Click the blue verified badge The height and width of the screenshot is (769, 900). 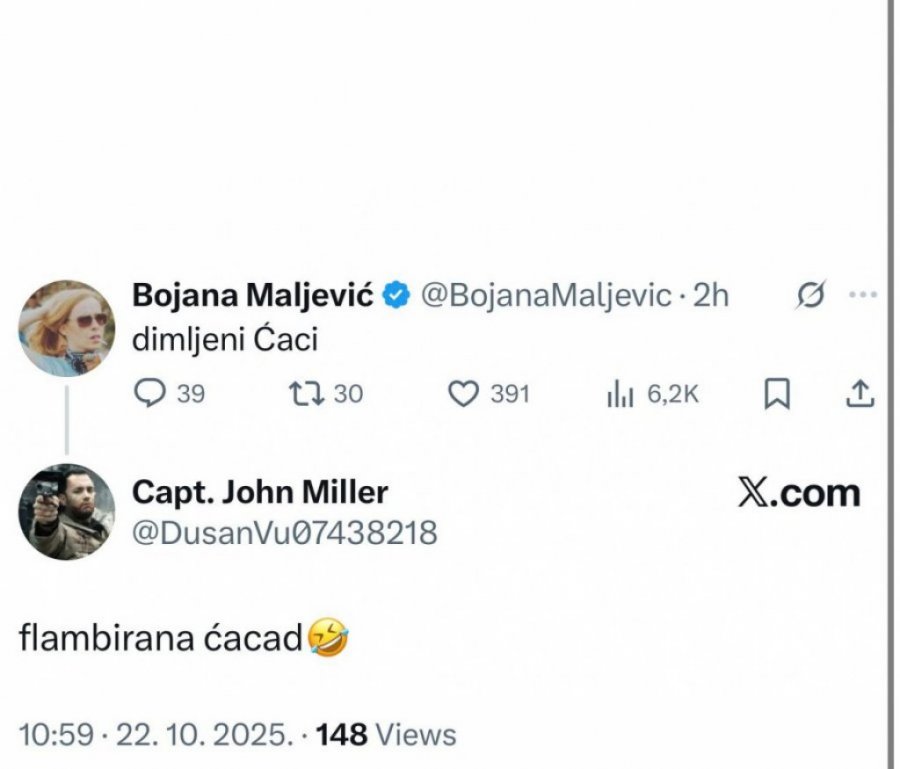point(397,297)
